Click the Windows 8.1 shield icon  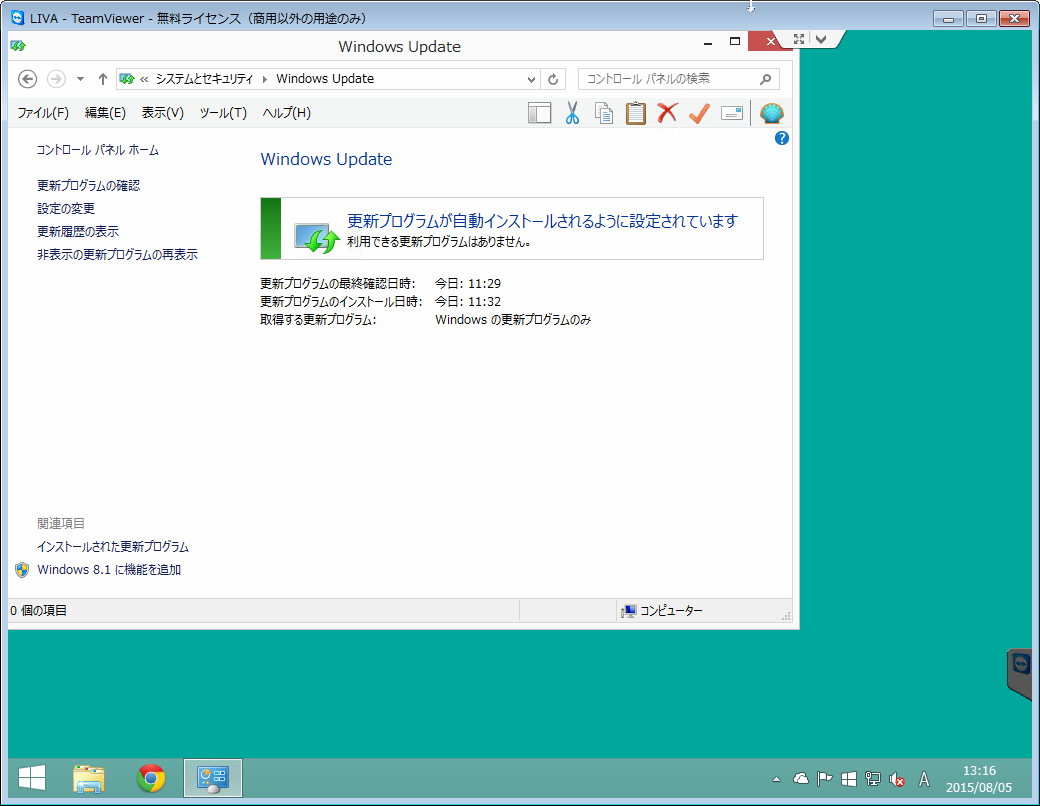pos(22,571)
